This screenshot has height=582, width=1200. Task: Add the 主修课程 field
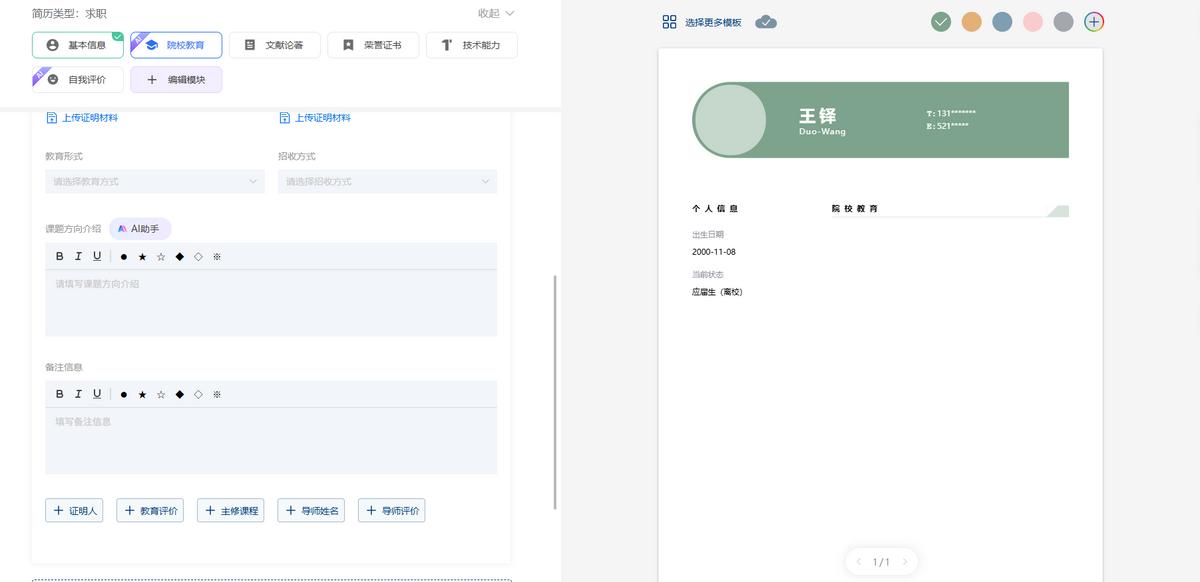[x=231, y=511]
